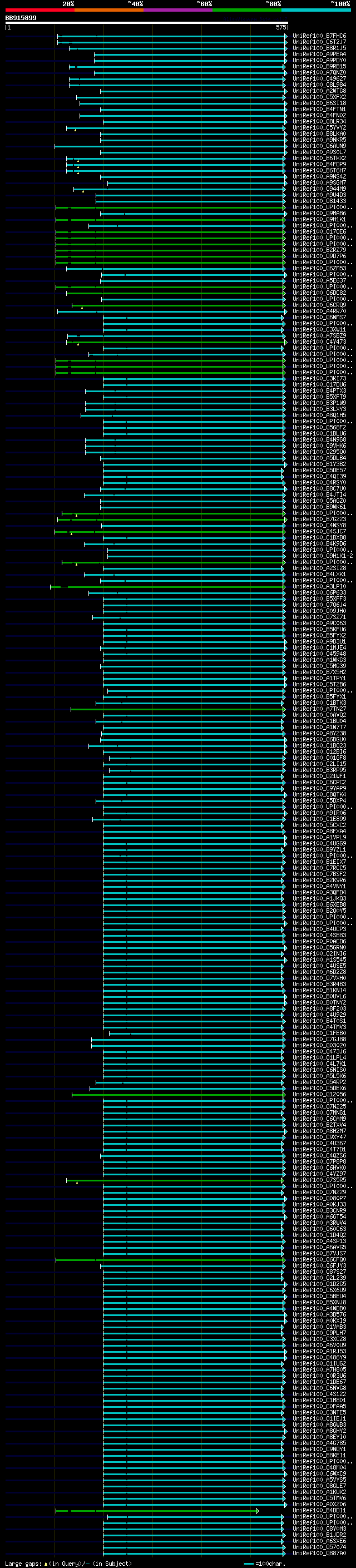Click the purple ~60% identity legend segment

(179, 10)
